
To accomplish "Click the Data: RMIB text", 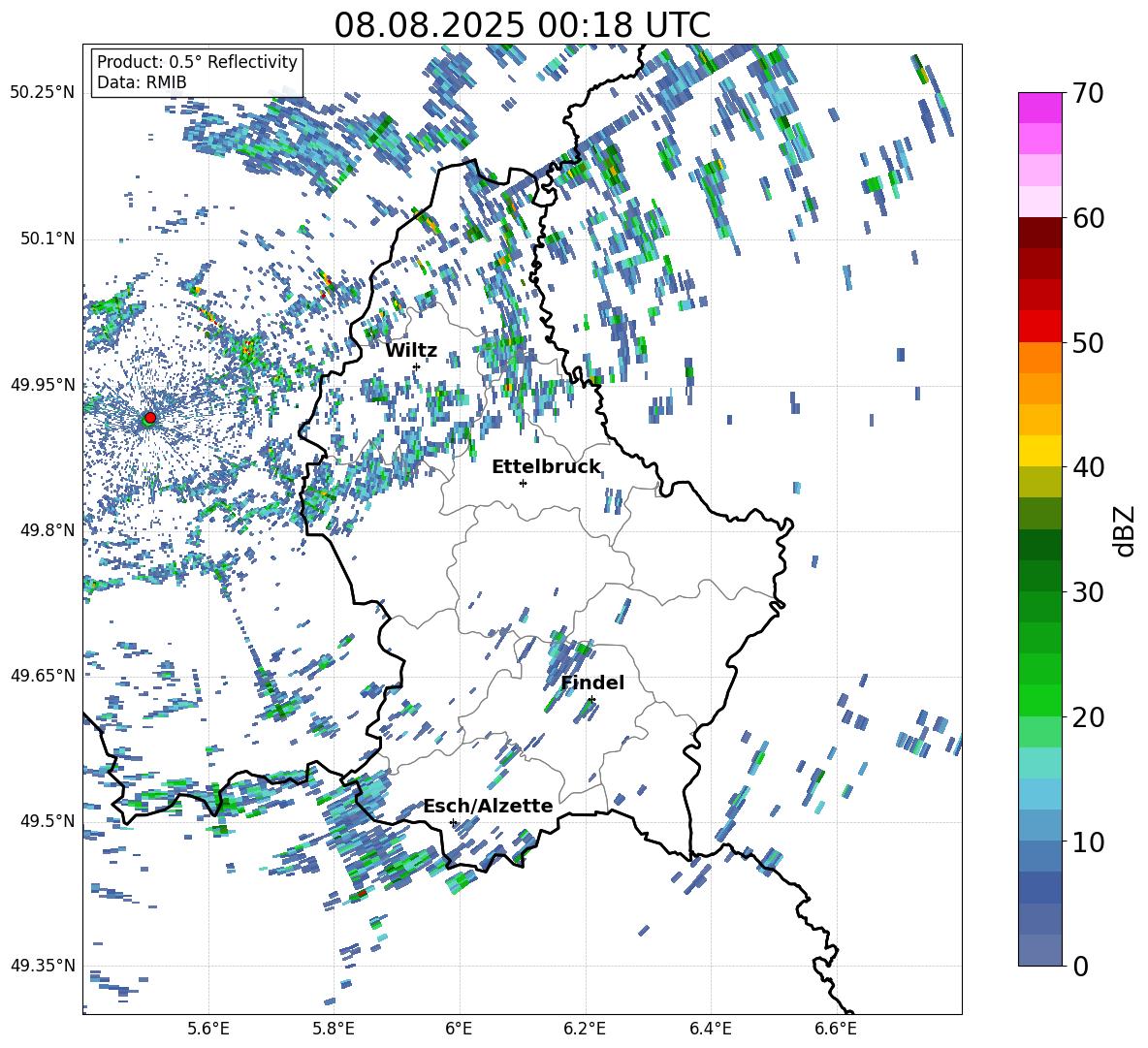I will [142, 82].
